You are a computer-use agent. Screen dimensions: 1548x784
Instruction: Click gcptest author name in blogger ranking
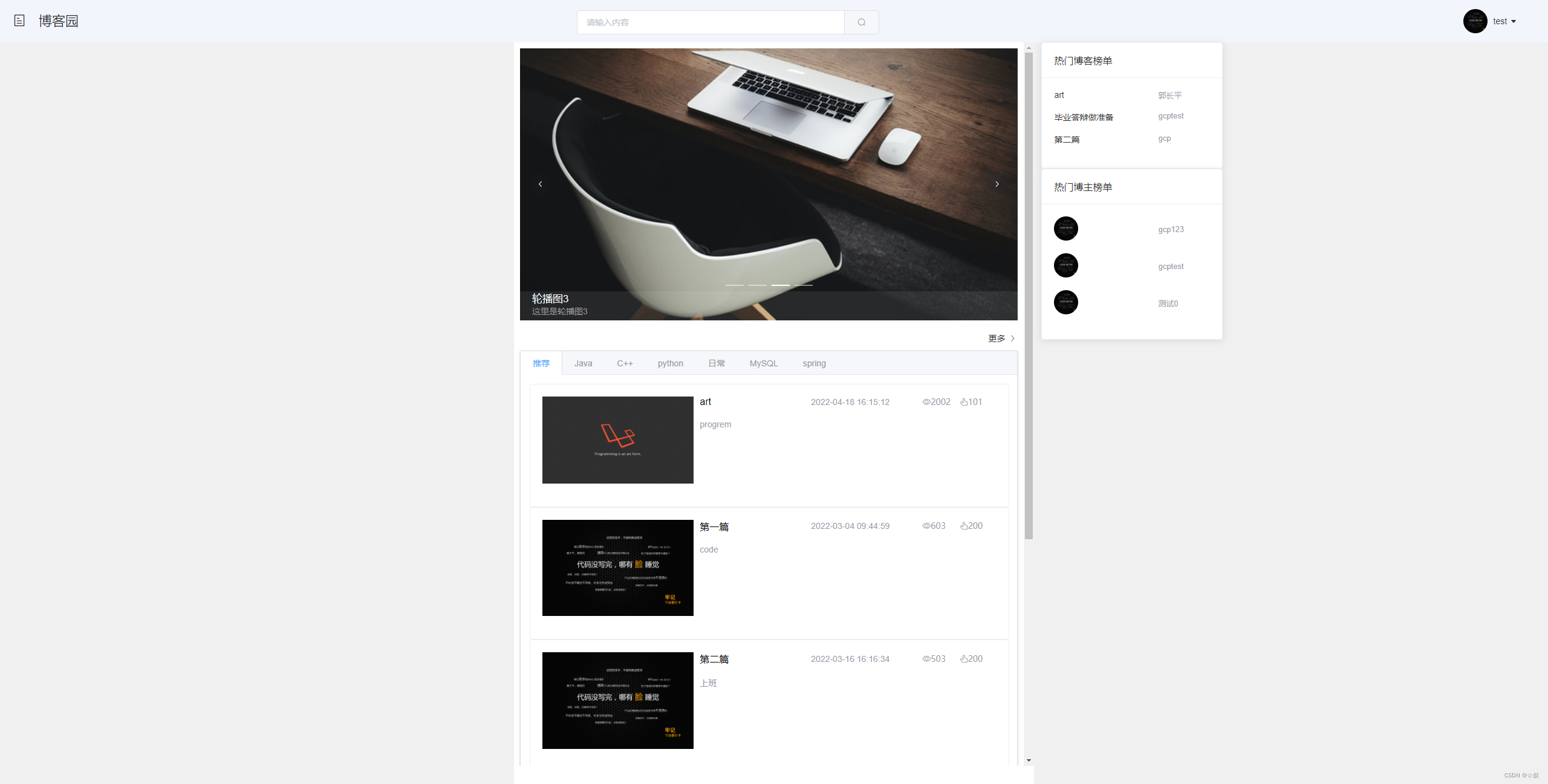coord(1171,267)
